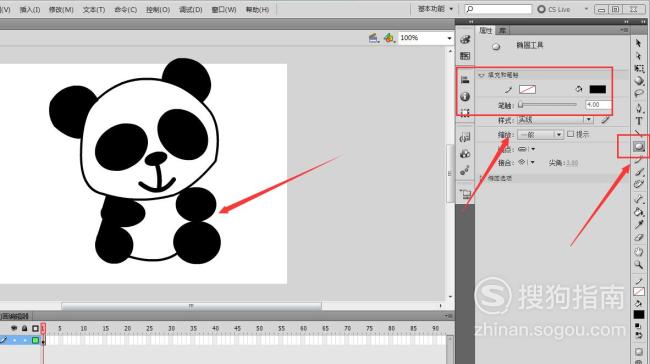
Task: Click the stroke height value field 4.00
Action: pyautogui.click(x=598, y=105)
